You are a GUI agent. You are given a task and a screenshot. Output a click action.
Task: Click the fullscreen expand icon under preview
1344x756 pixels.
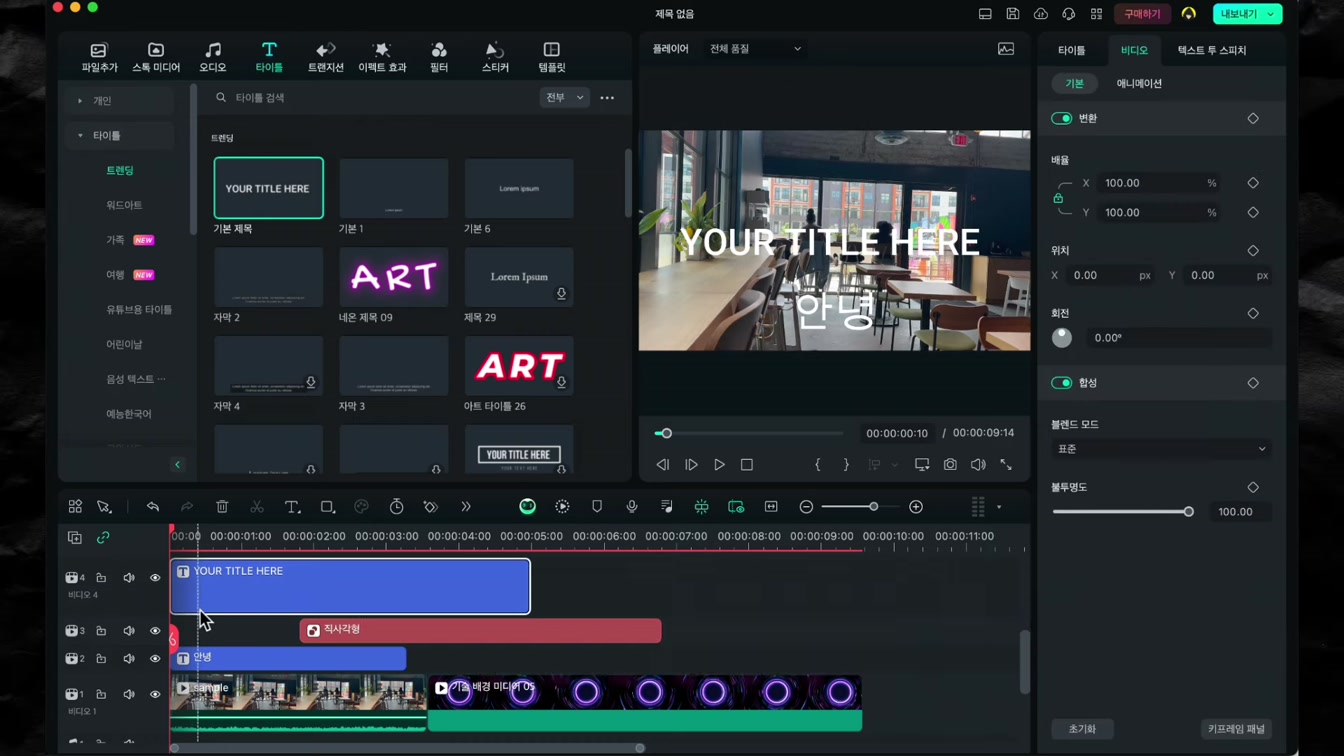1006,465
